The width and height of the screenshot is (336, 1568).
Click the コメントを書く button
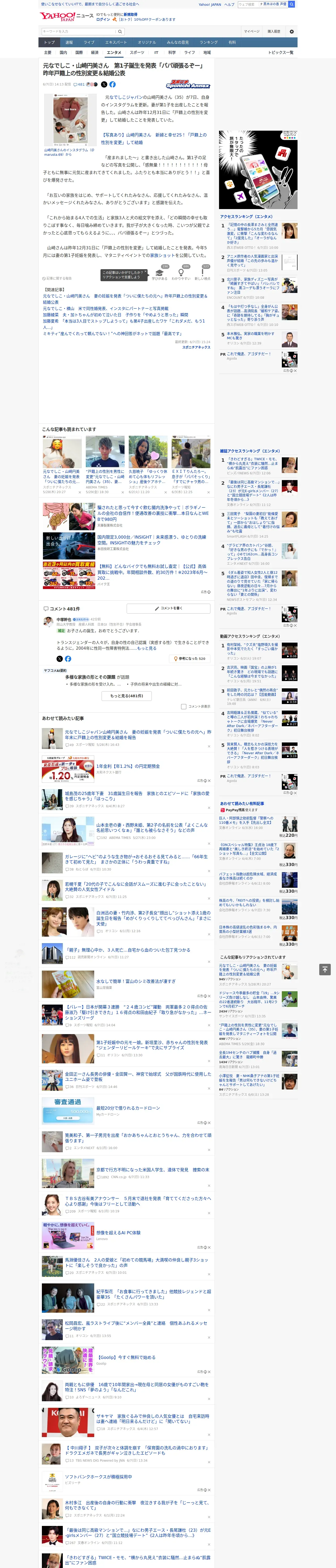(168, 608)
